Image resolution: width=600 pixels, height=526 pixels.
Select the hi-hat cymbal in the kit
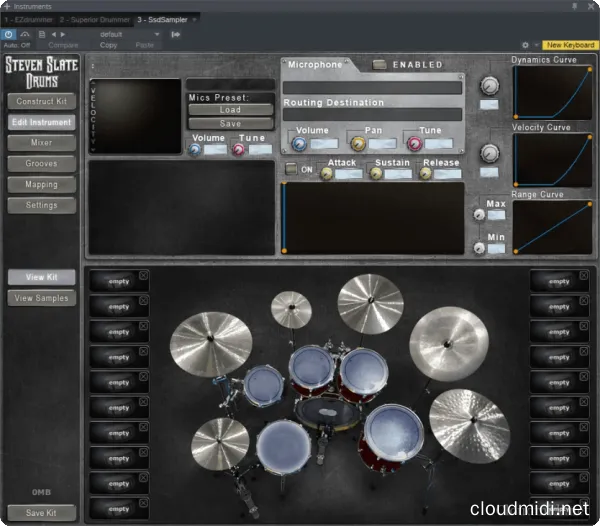click(220, 443)
